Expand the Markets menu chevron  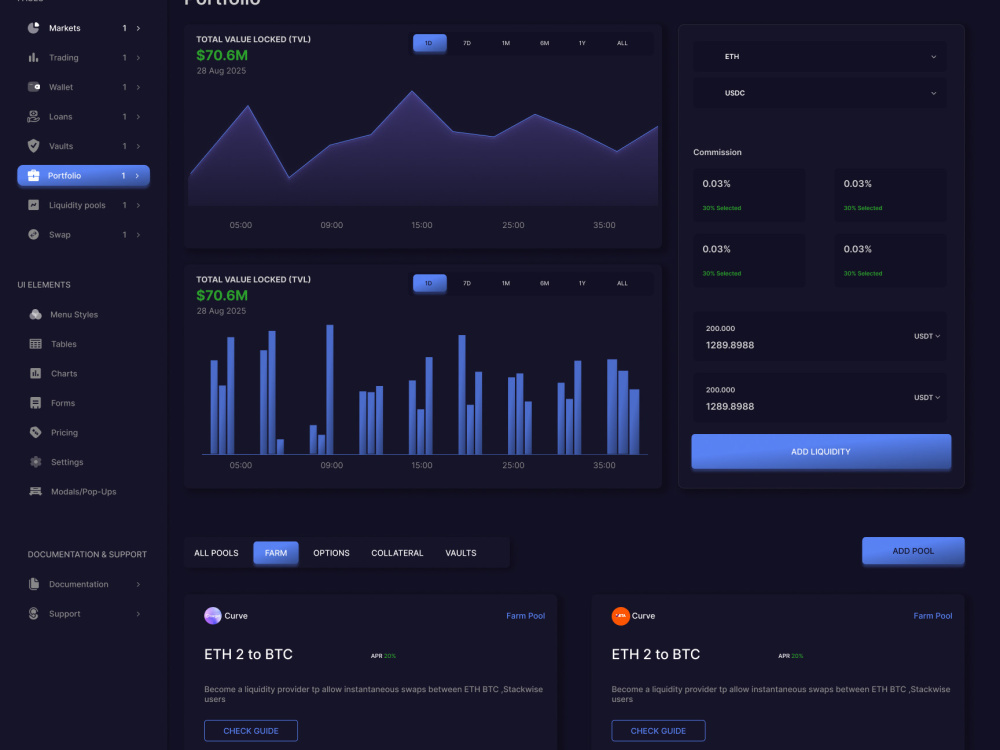pos(138,28)
